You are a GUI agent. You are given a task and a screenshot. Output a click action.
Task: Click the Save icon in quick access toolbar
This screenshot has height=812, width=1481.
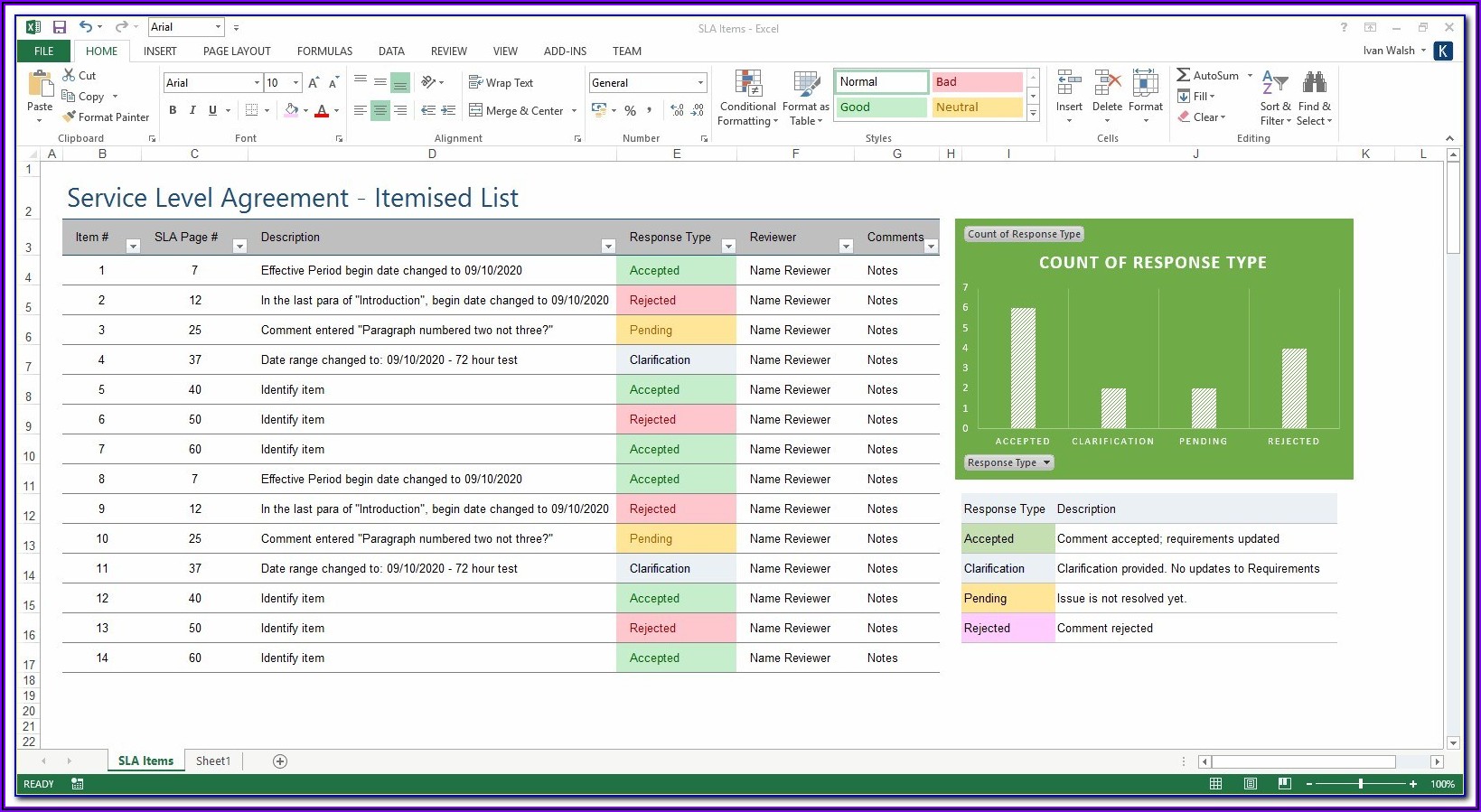[x=60, y=27]
